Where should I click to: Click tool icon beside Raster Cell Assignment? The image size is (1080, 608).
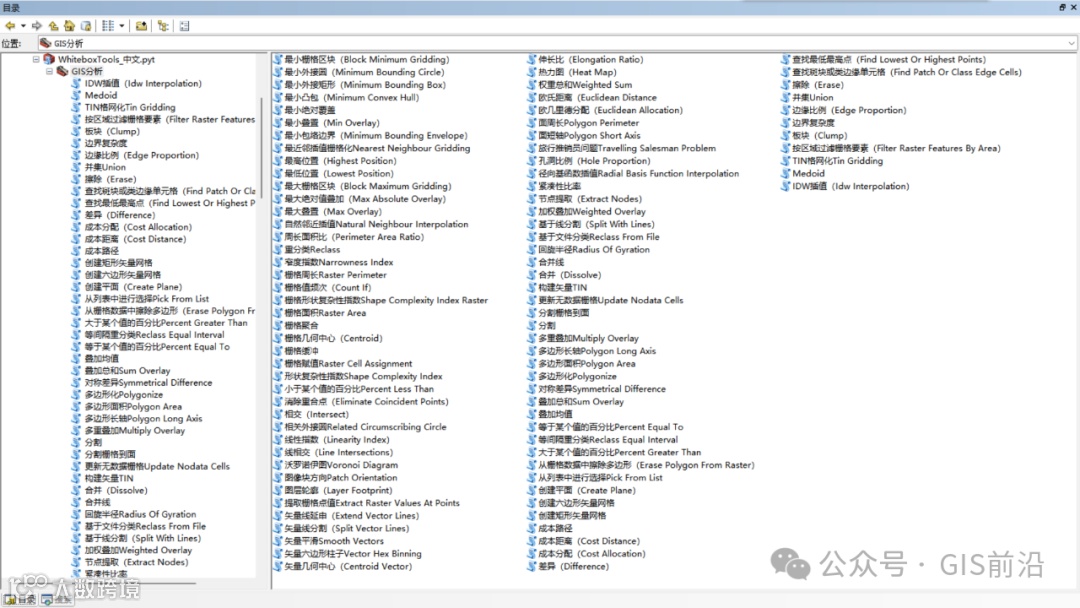(278, 364)
